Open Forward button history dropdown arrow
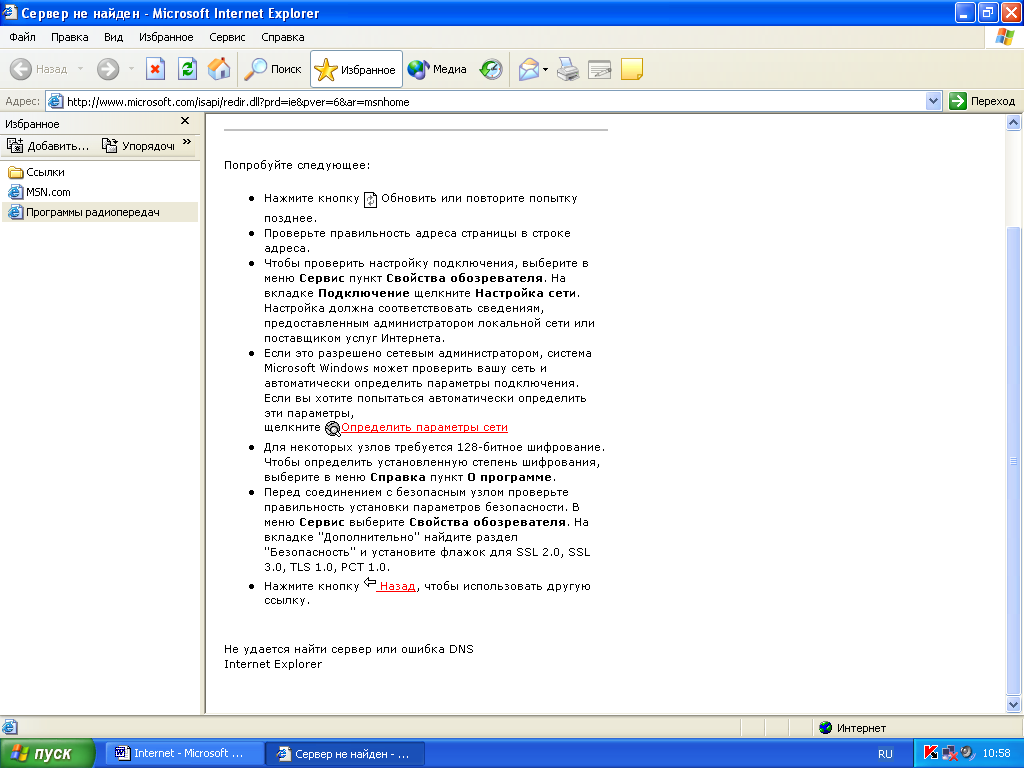 pyautogui.click(x=131, y=69)
